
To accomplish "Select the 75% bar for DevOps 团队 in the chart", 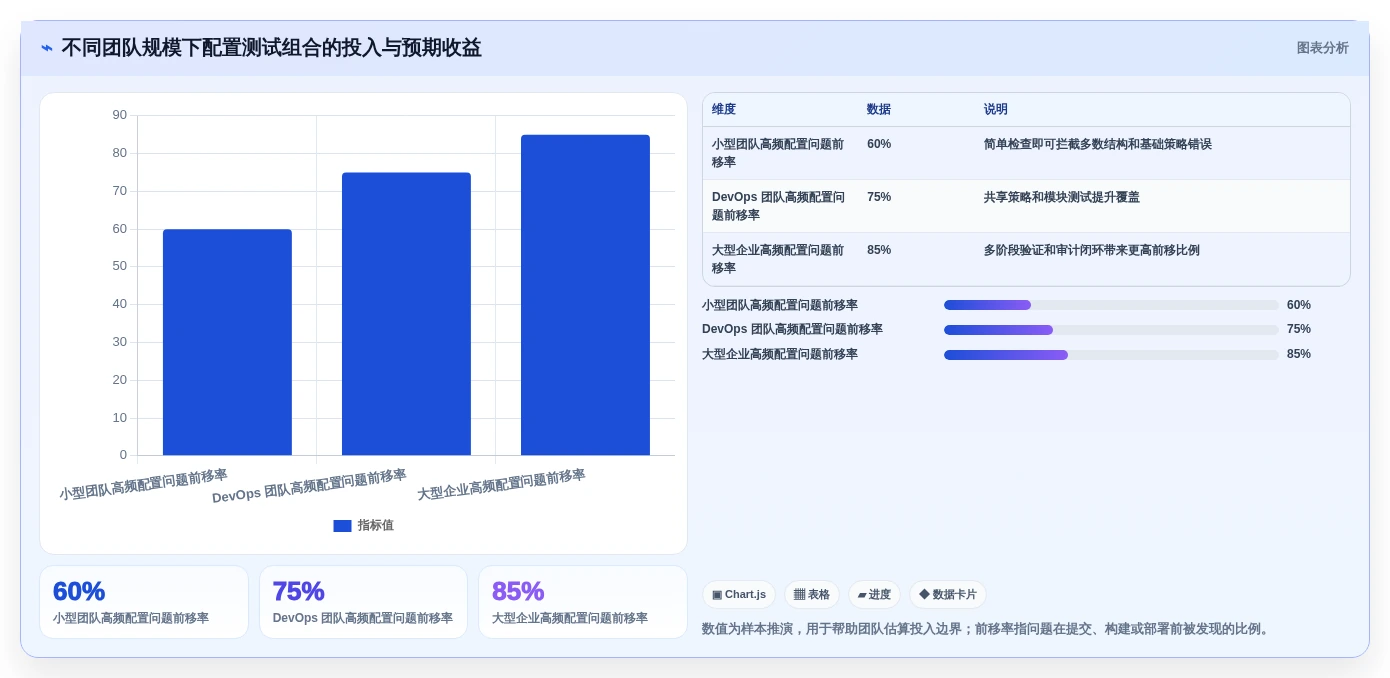I will tap(406, 314).
